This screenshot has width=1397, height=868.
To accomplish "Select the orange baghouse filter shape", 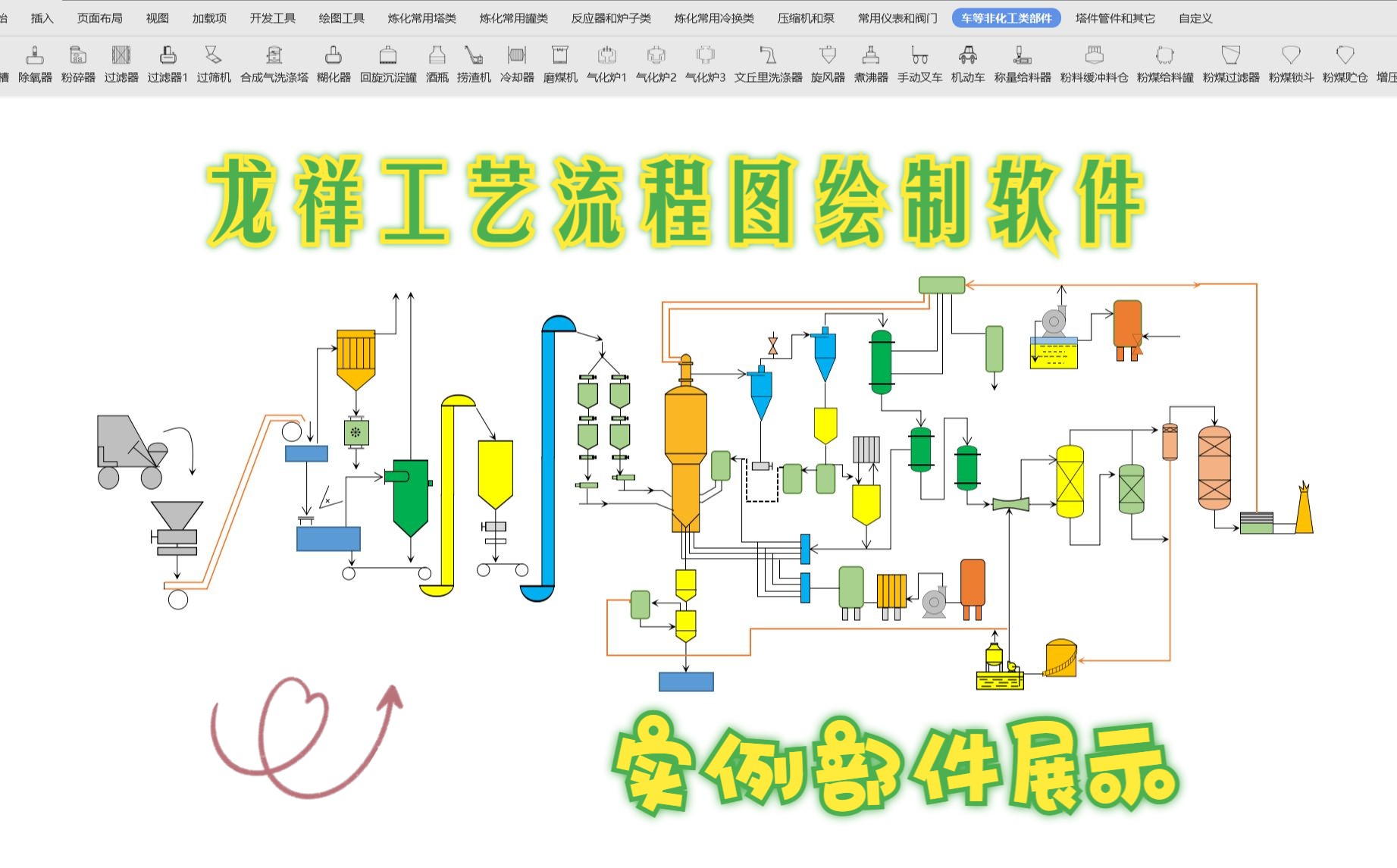I will coord(356,360).
